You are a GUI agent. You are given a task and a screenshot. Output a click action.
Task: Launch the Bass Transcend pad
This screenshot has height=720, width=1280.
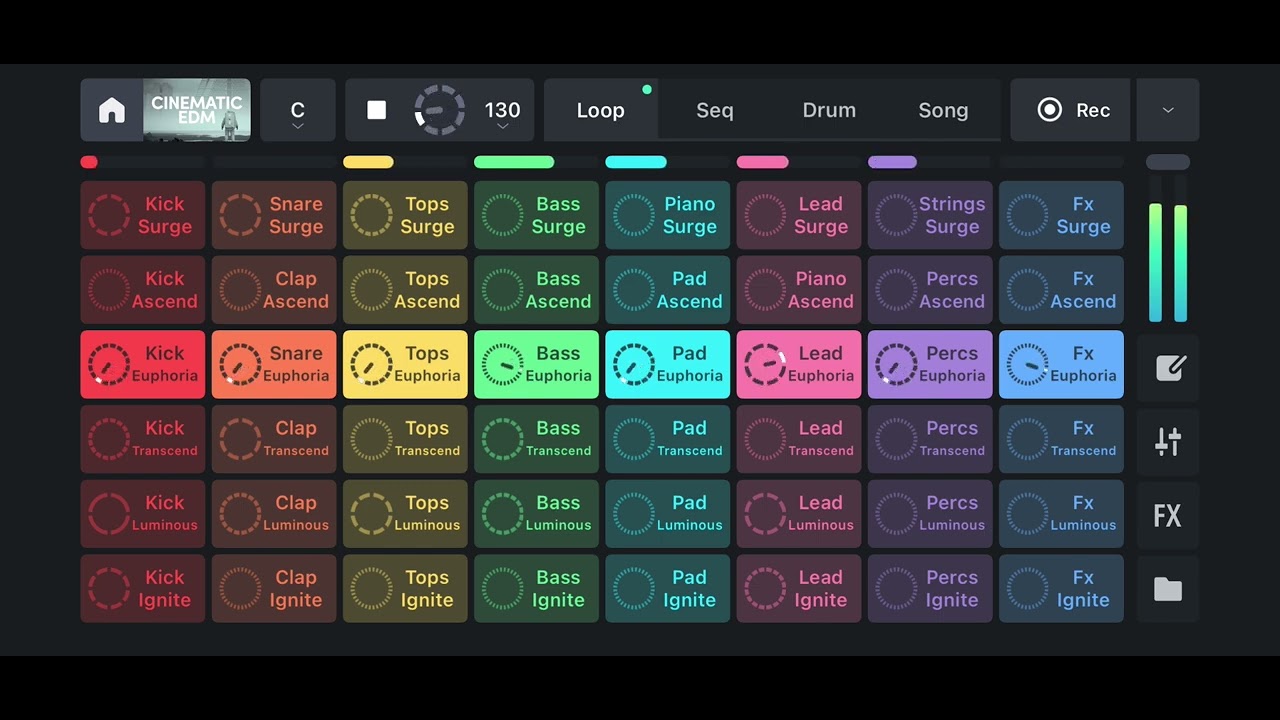(x=536, y=439)
